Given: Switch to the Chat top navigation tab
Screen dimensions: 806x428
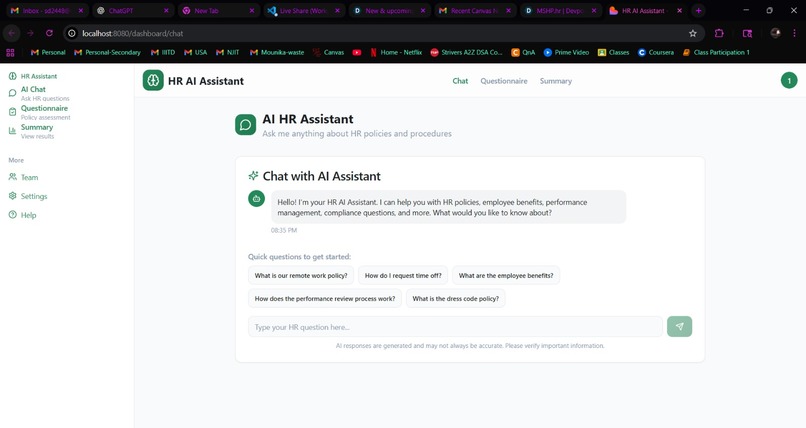Looking at the screenshot, I should coord(460,81).
